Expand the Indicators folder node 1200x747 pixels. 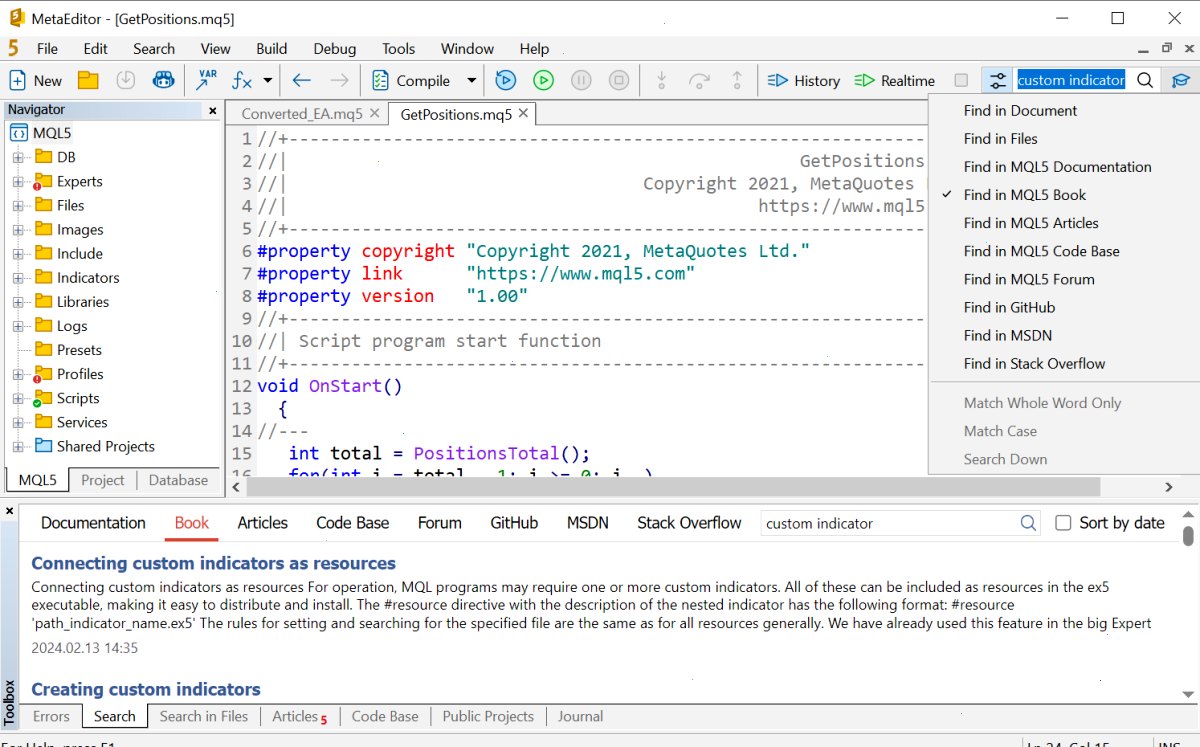(17, 278)
